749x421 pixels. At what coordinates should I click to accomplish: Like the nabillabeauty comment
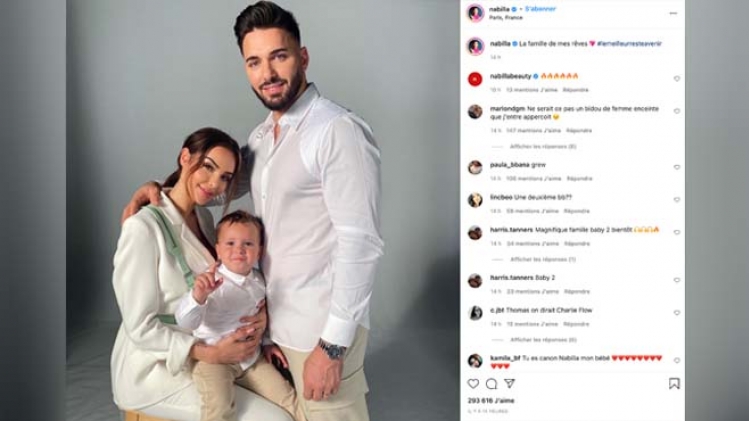(x=676, y=78)
